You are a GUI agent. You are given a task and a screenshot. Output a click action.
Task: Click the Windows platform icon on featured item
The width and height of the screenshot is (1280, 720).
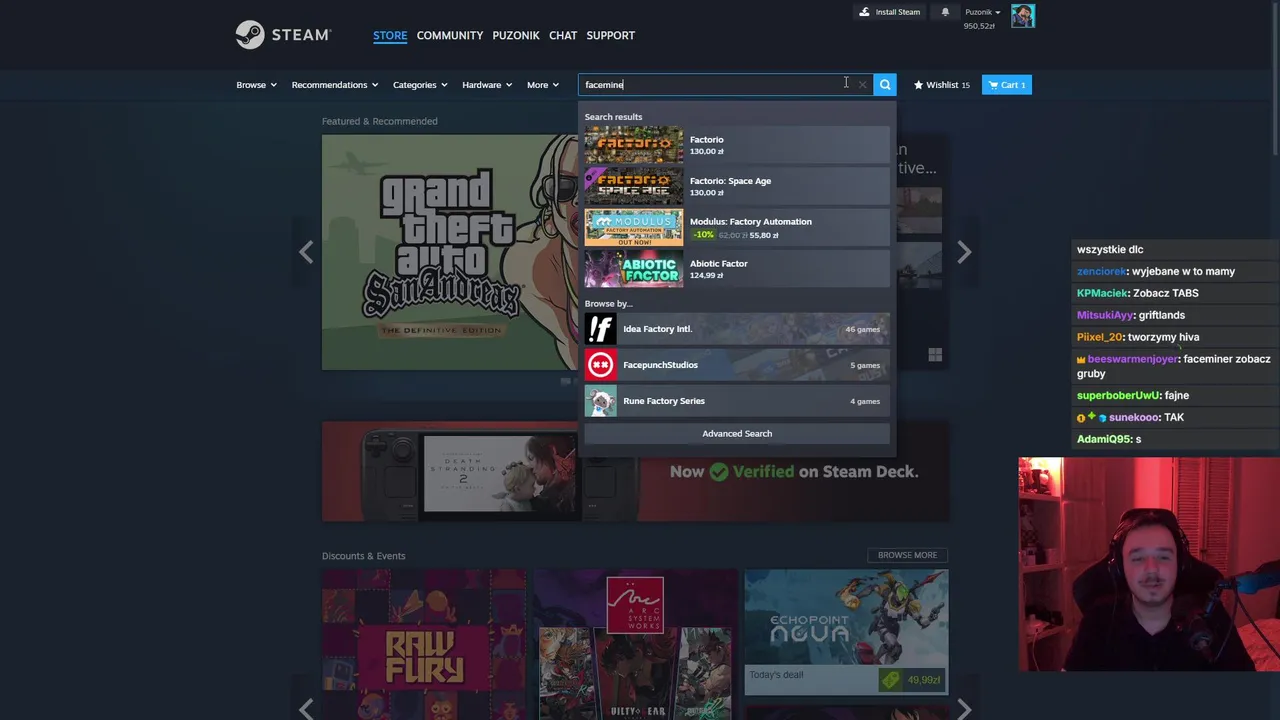pos(935,355)
